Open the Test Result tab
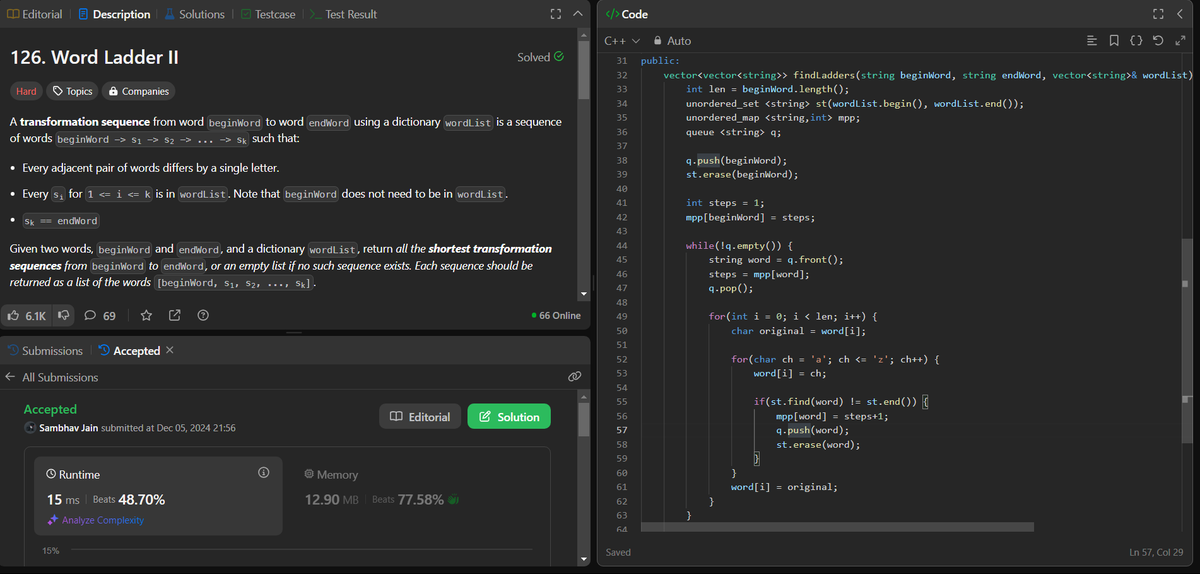The width and height of the screenshot is (1200, 574). [x=342, y=14]
